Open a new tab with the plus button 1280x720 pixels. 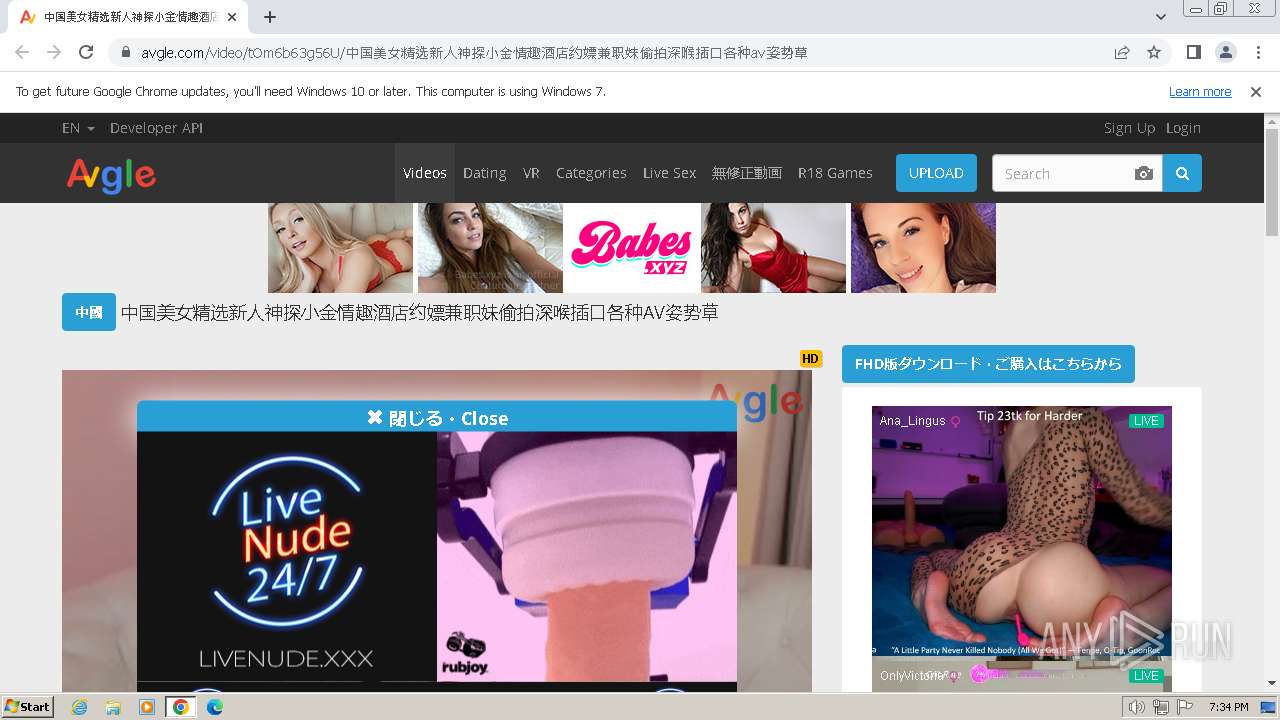coord(270,17)
